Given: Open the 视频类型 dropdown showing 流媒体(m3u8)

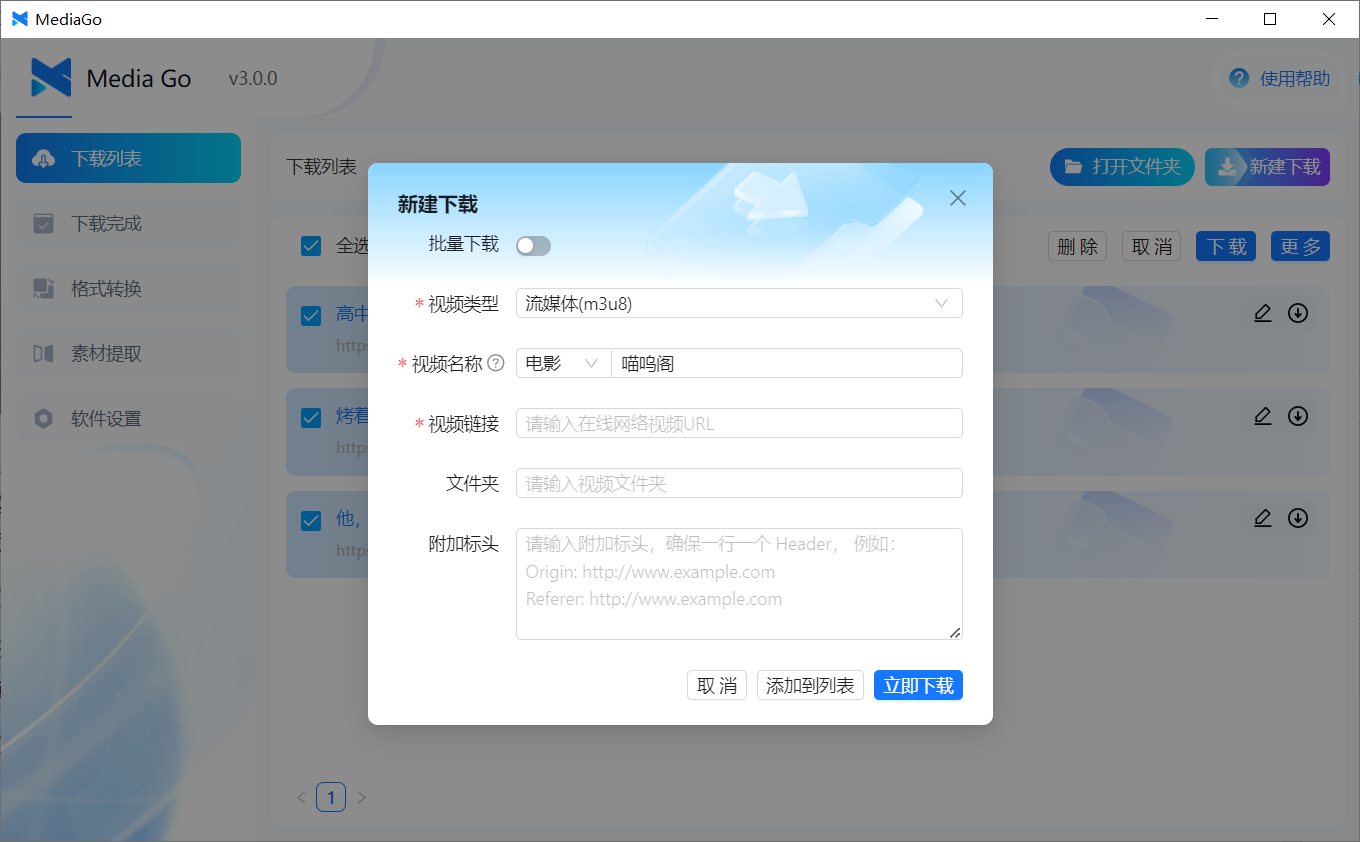Looking at the screenshot, I should pos(739,303).
